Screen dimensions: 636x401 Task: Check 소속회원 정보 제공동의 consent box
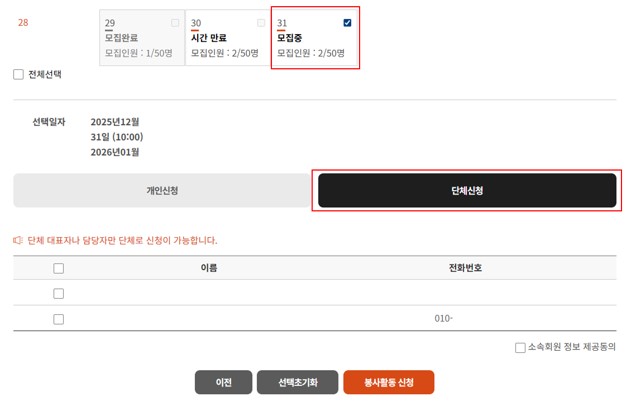click(x=520, y=348)
